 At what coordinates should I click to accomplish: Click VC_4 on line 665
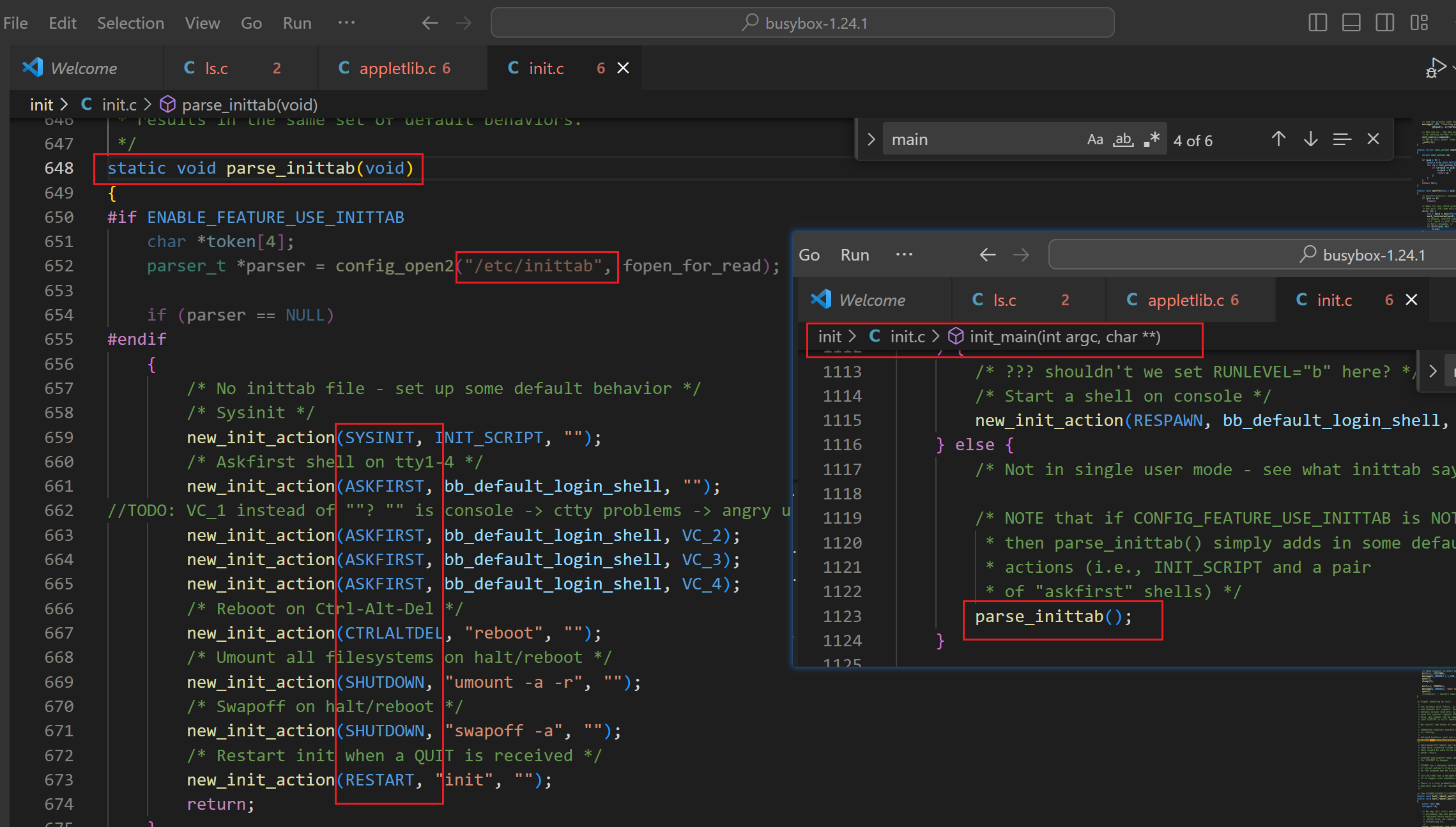point(702,584)
